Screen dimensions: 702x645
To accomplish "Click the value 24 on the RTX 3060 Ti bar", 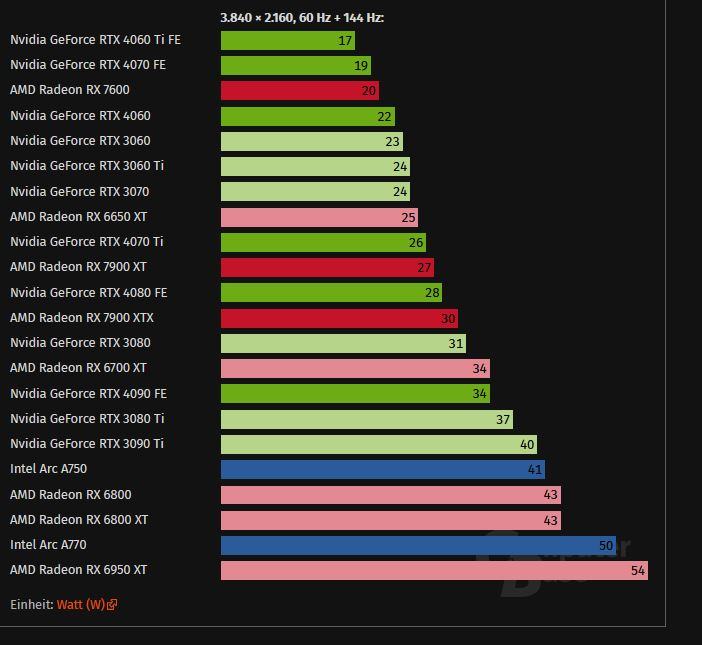I will pos(400,167).
